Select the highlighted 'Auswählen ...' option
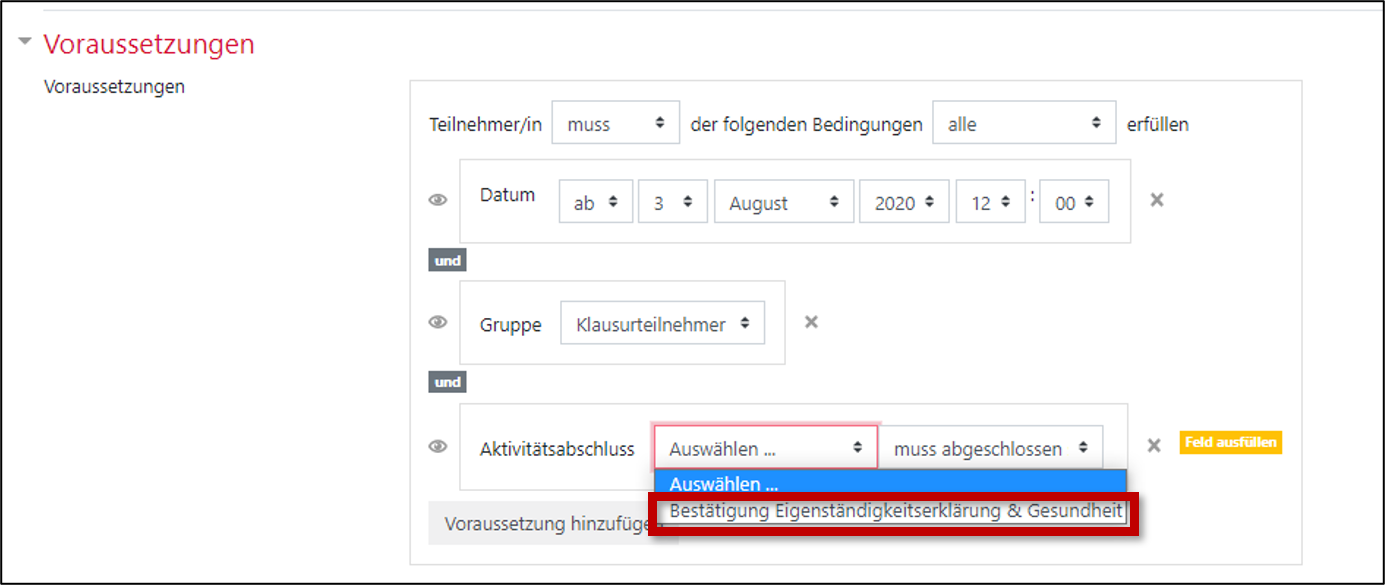The height and width of the screenshot is (585, 1385). tap(893, 484)
